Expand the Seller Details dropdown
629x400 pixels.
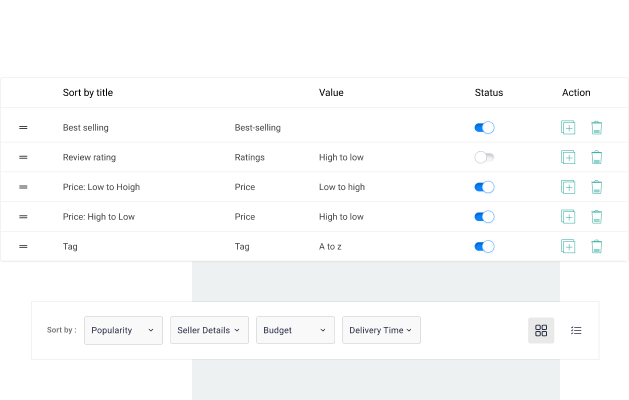click(209, 331)
